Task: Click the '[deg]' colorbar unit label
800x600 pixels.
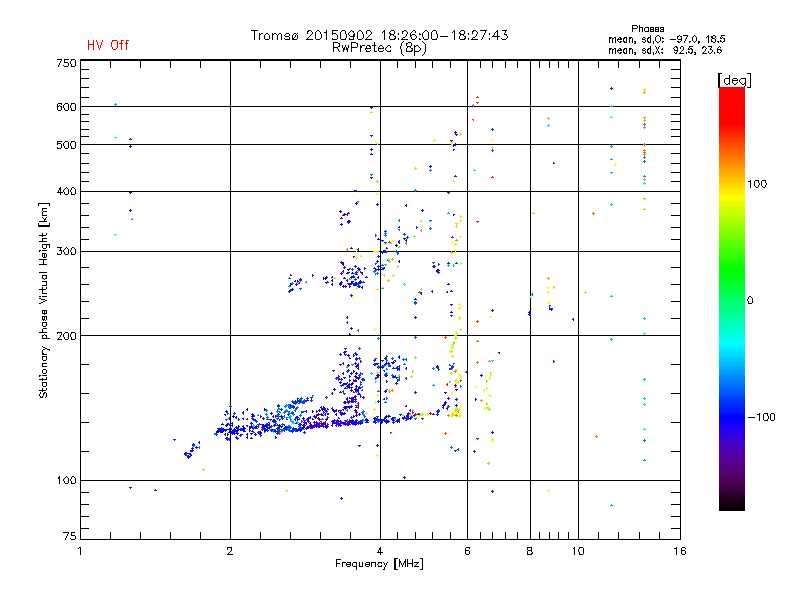Action: pyautogui.click(x=734, y=80)
